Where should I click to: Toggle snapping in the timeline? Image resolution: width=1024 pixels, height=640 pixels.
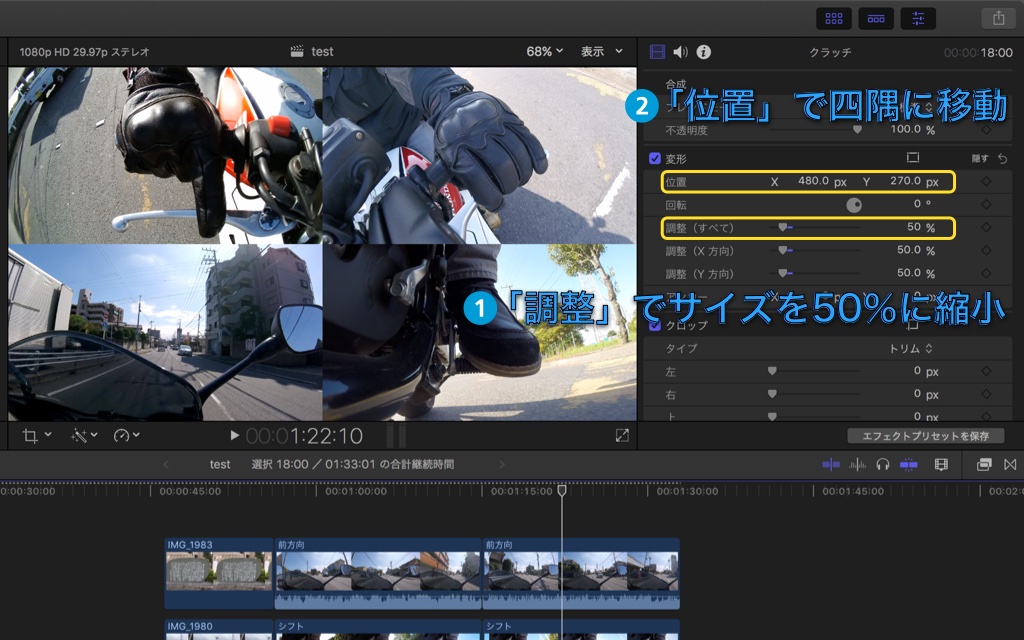908,464
